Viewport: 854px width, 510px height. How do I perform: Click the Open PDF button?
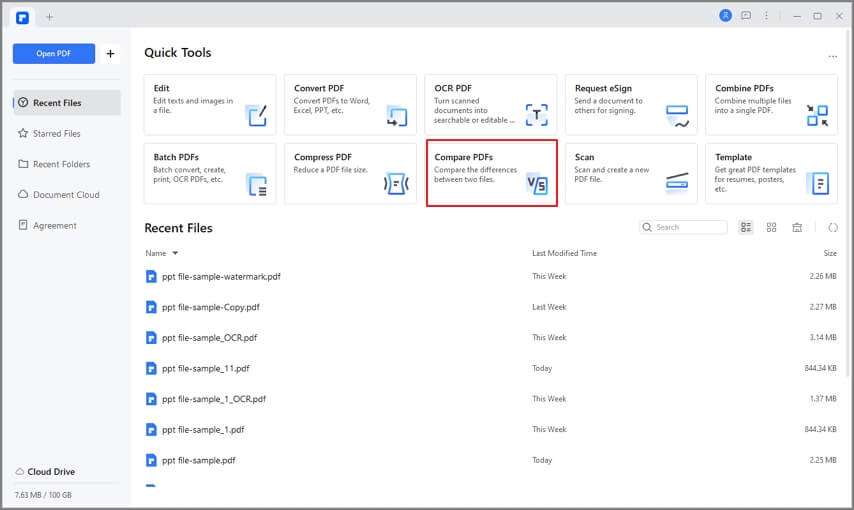click(54, 54)
